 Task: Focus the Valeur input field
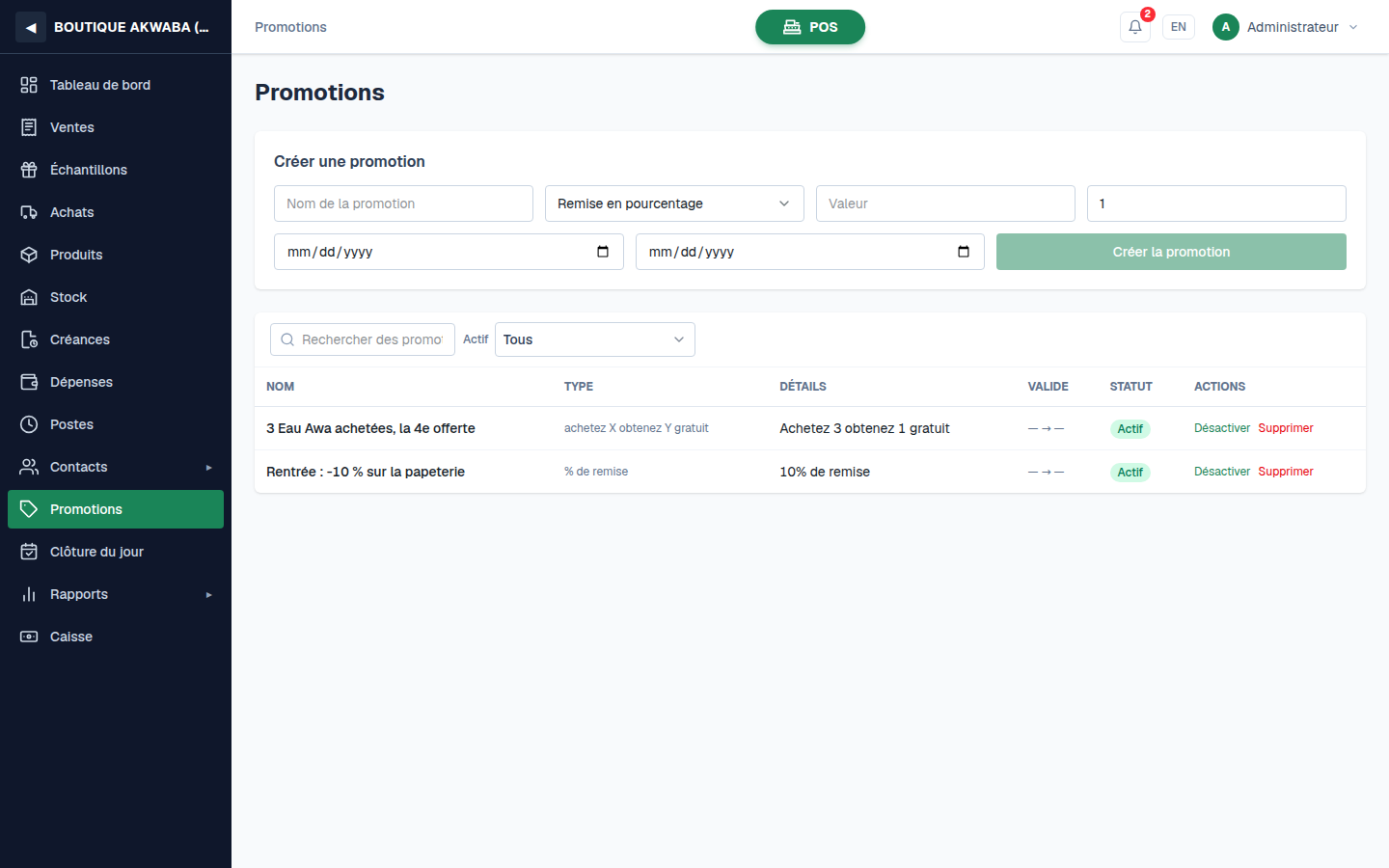pos(945,203)
